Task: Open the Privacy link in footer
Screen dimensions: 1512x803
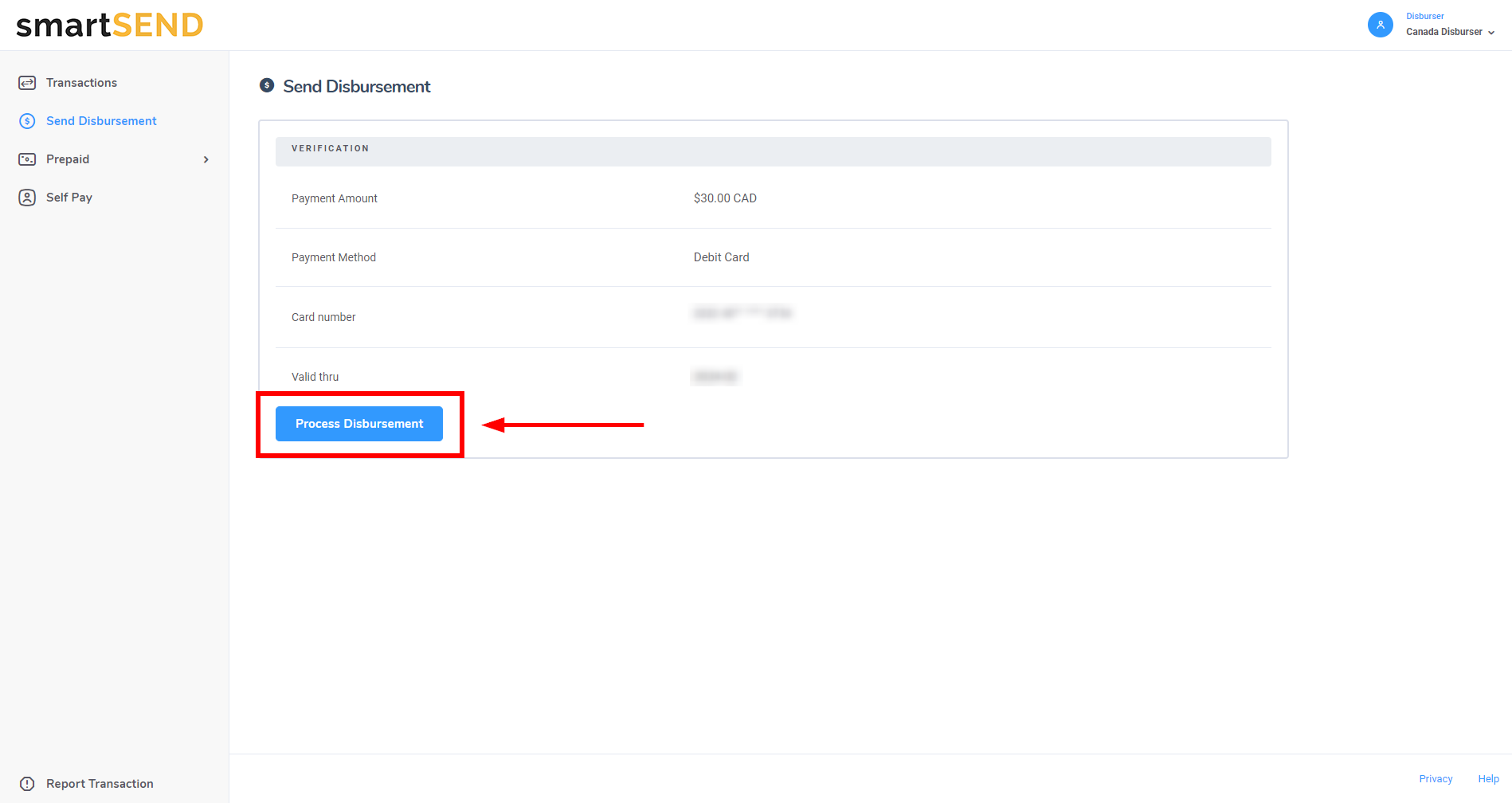Action: [x=1436, y=779]
